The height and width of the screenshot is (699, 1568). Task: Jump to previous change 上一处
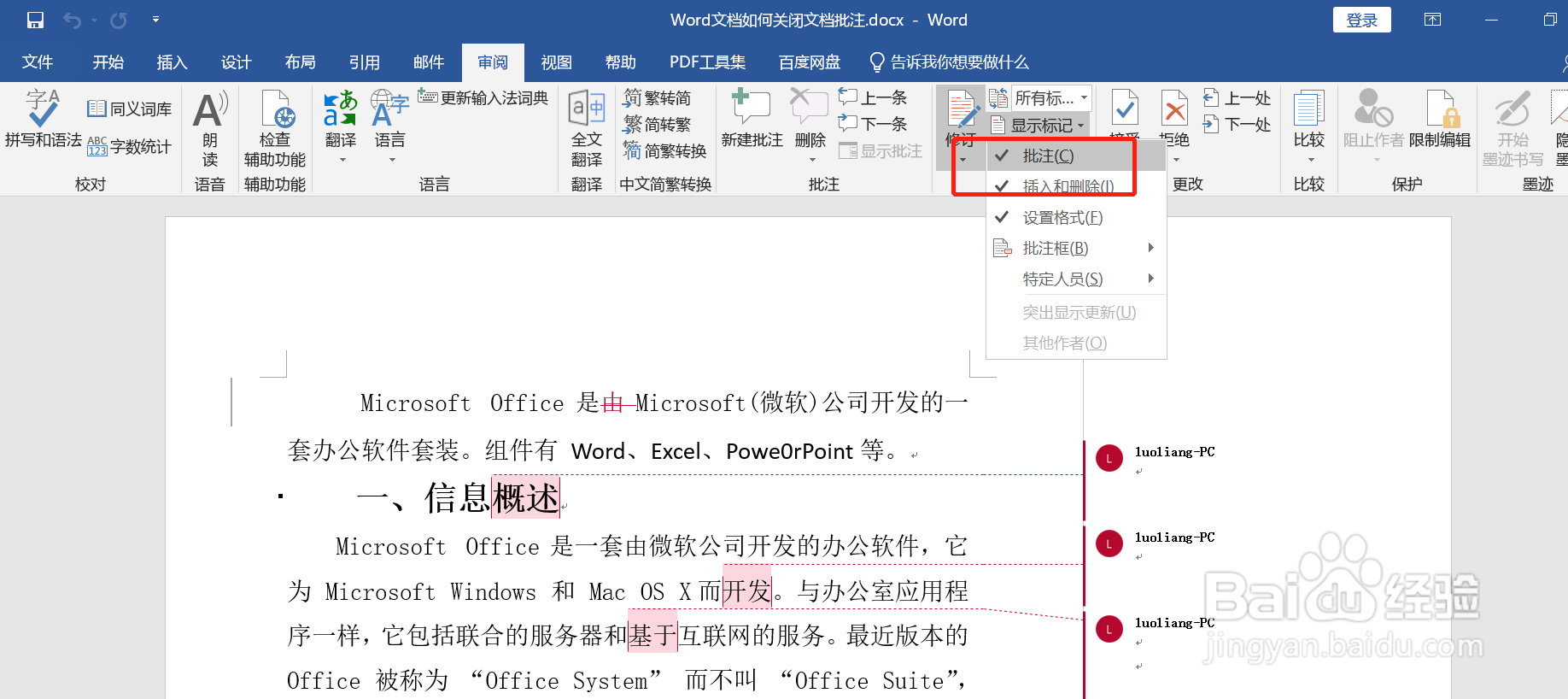point(1237,97)
